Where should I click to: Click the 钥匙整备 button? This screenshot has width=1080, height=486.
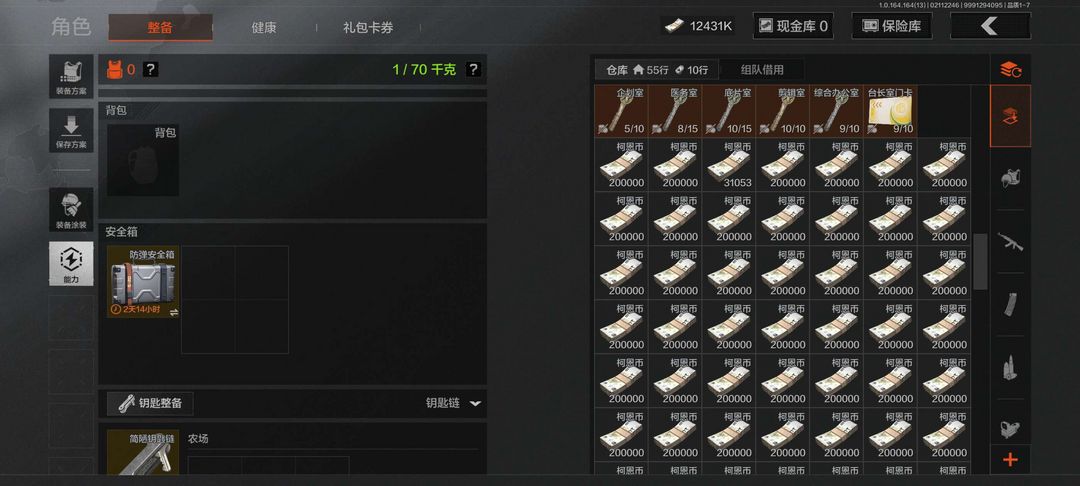150,403
